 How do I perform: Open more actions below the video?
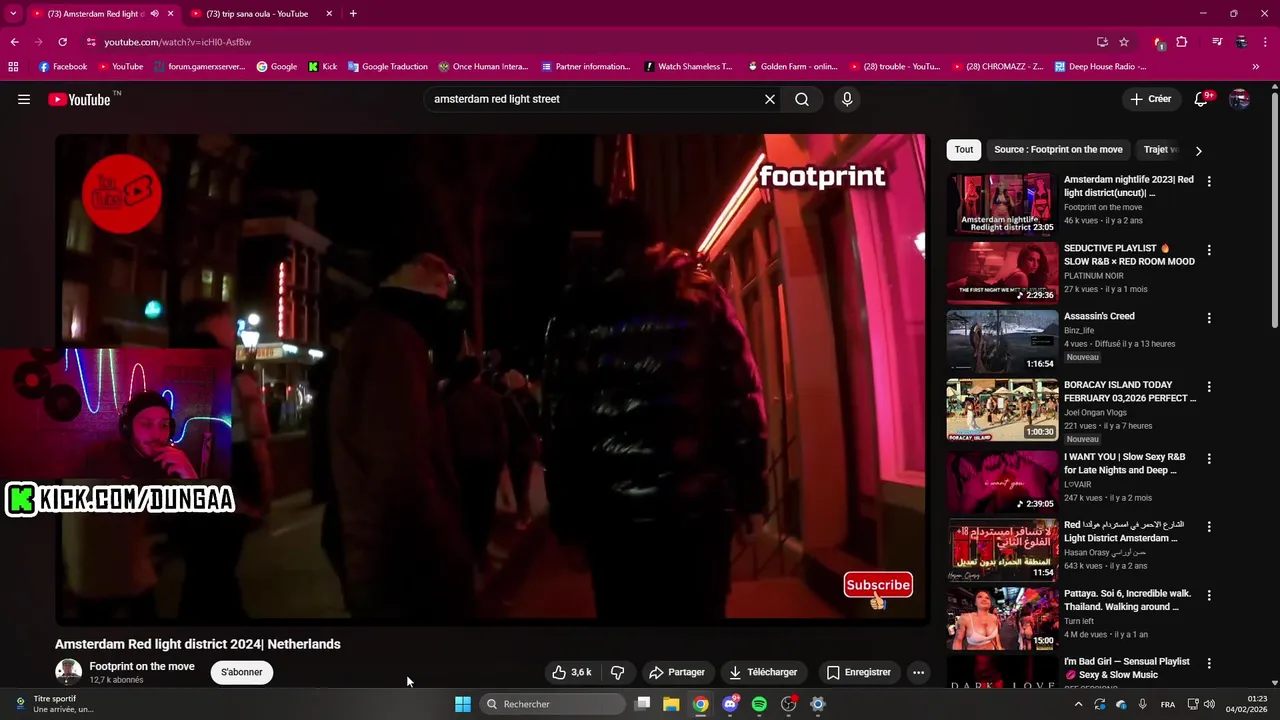coord(918,672)
